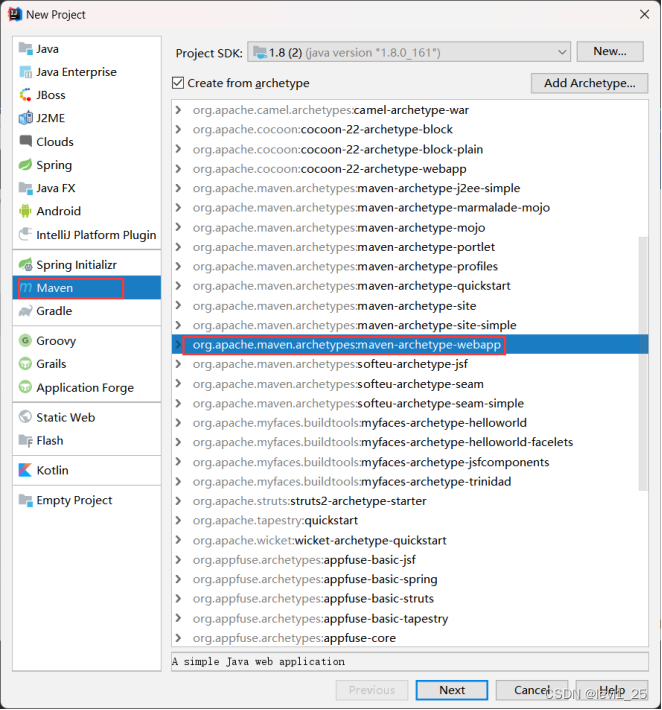Click the archetype list vertical scrollbar
Screen dimensions: 662x710
643,363
